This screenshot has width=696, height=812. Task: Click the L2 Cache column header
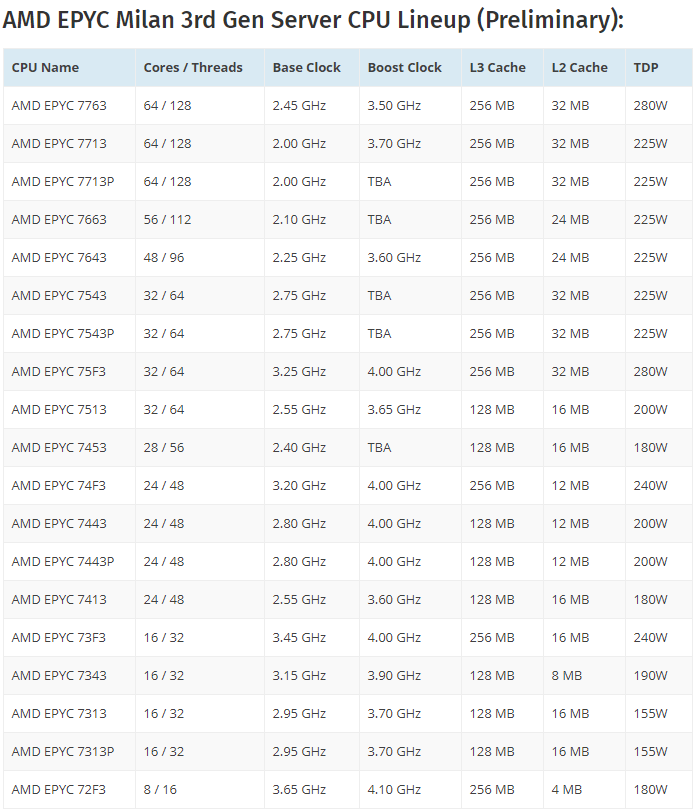[579, 68]
